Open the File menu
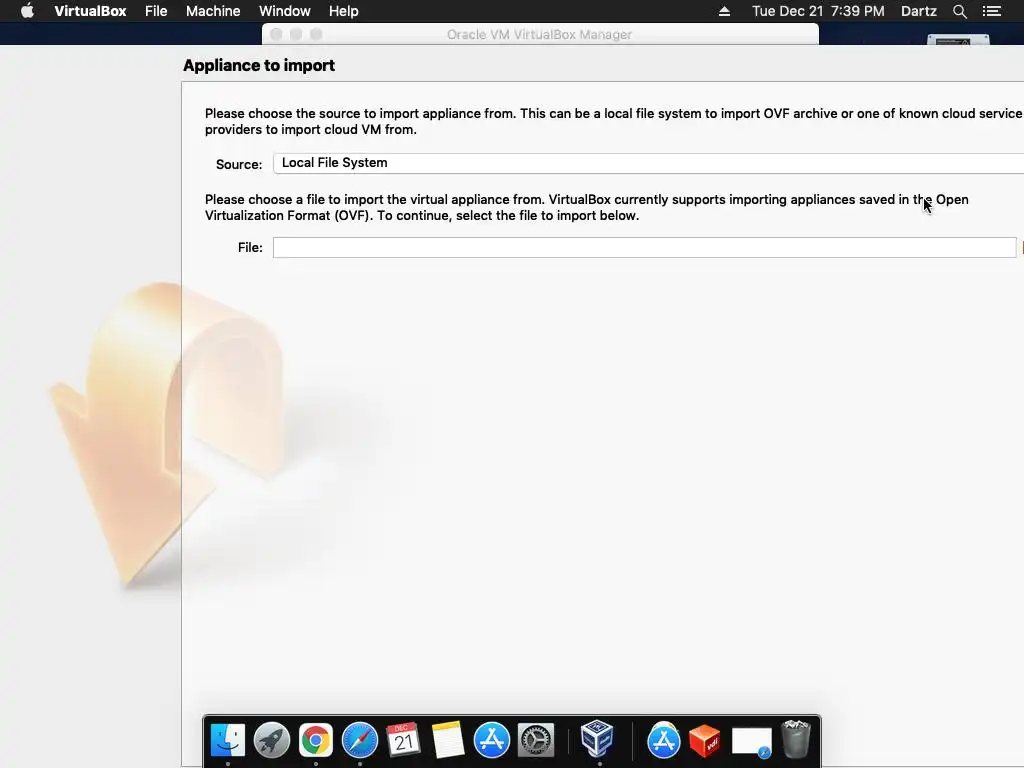The height and width of the screenshot is (768, 1024). (156, 11)
